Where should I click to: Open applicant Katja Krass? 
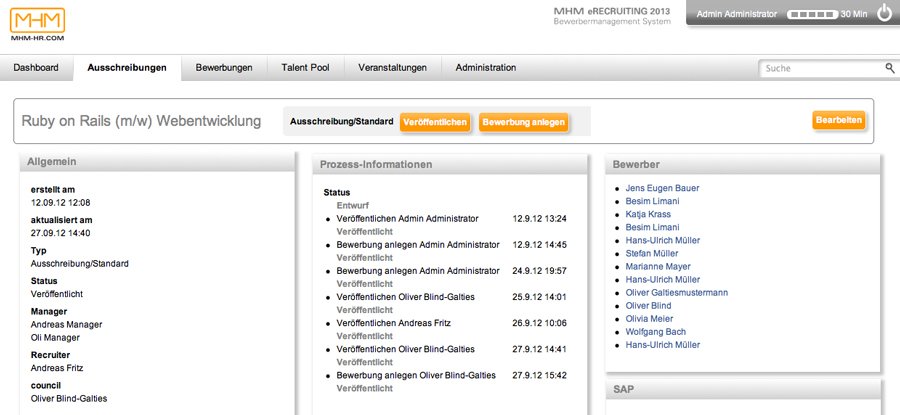click(648, 214)
